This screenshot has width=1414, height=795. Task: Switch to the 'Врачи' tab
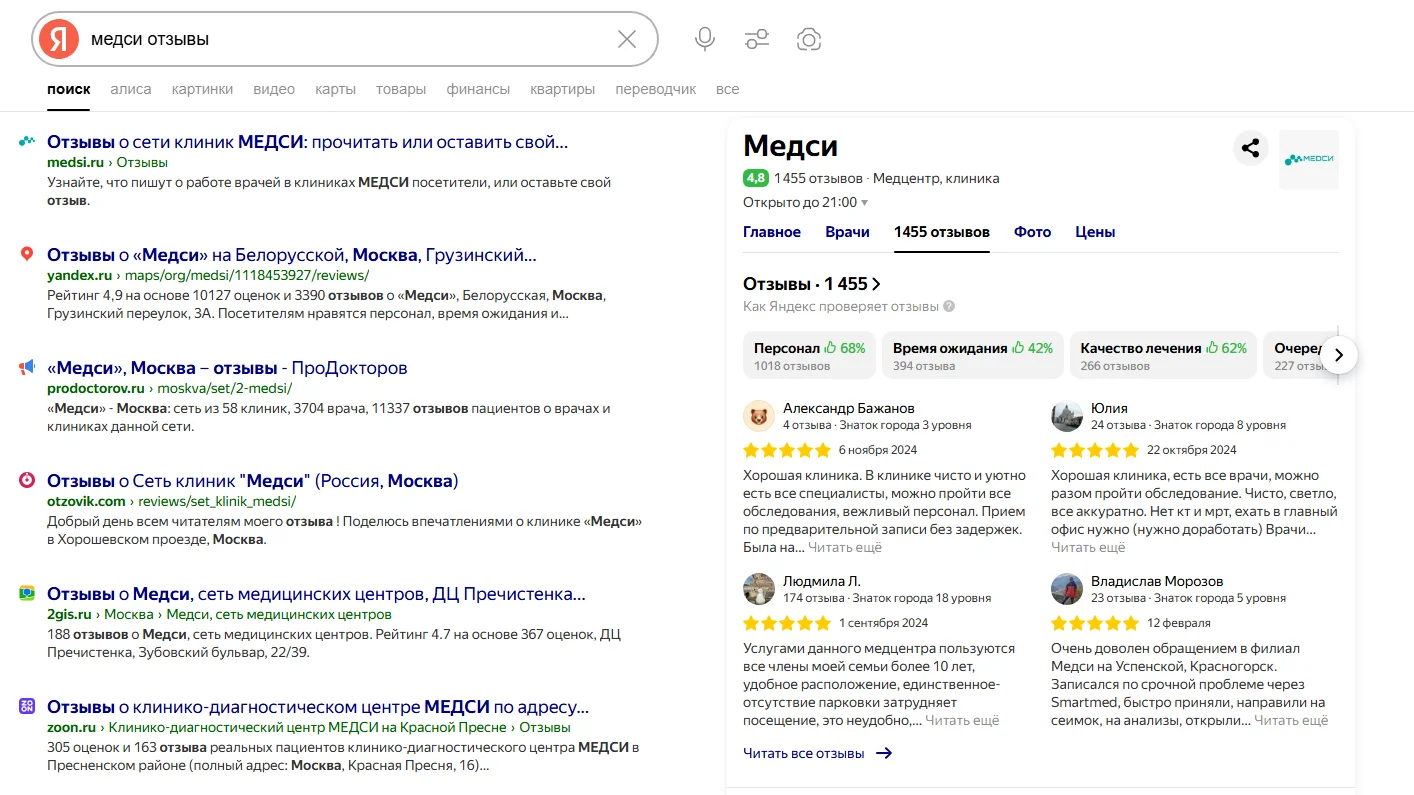pos(847,231)
